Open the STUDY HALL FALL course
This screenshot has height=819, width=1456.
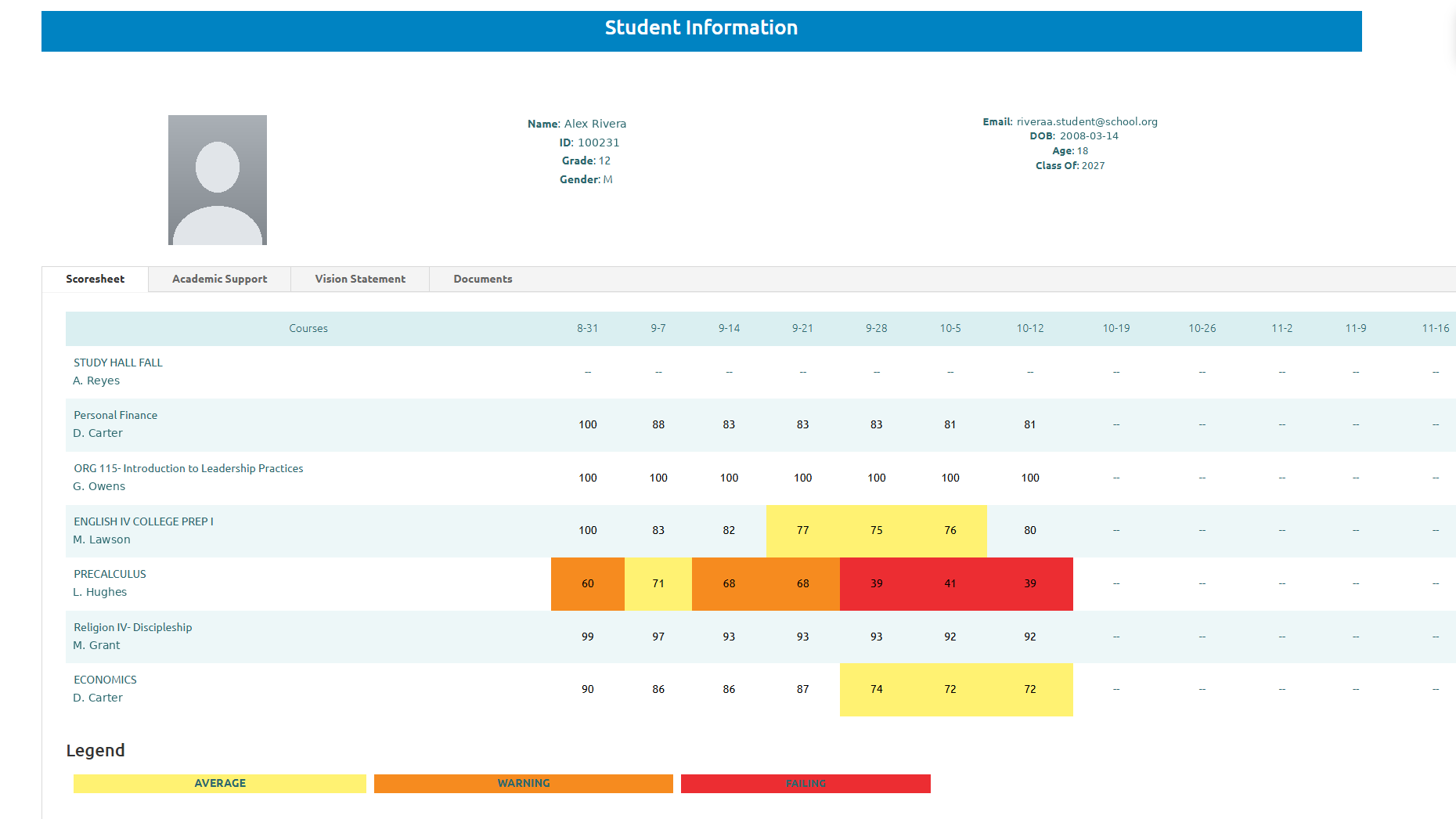(118, 363)
